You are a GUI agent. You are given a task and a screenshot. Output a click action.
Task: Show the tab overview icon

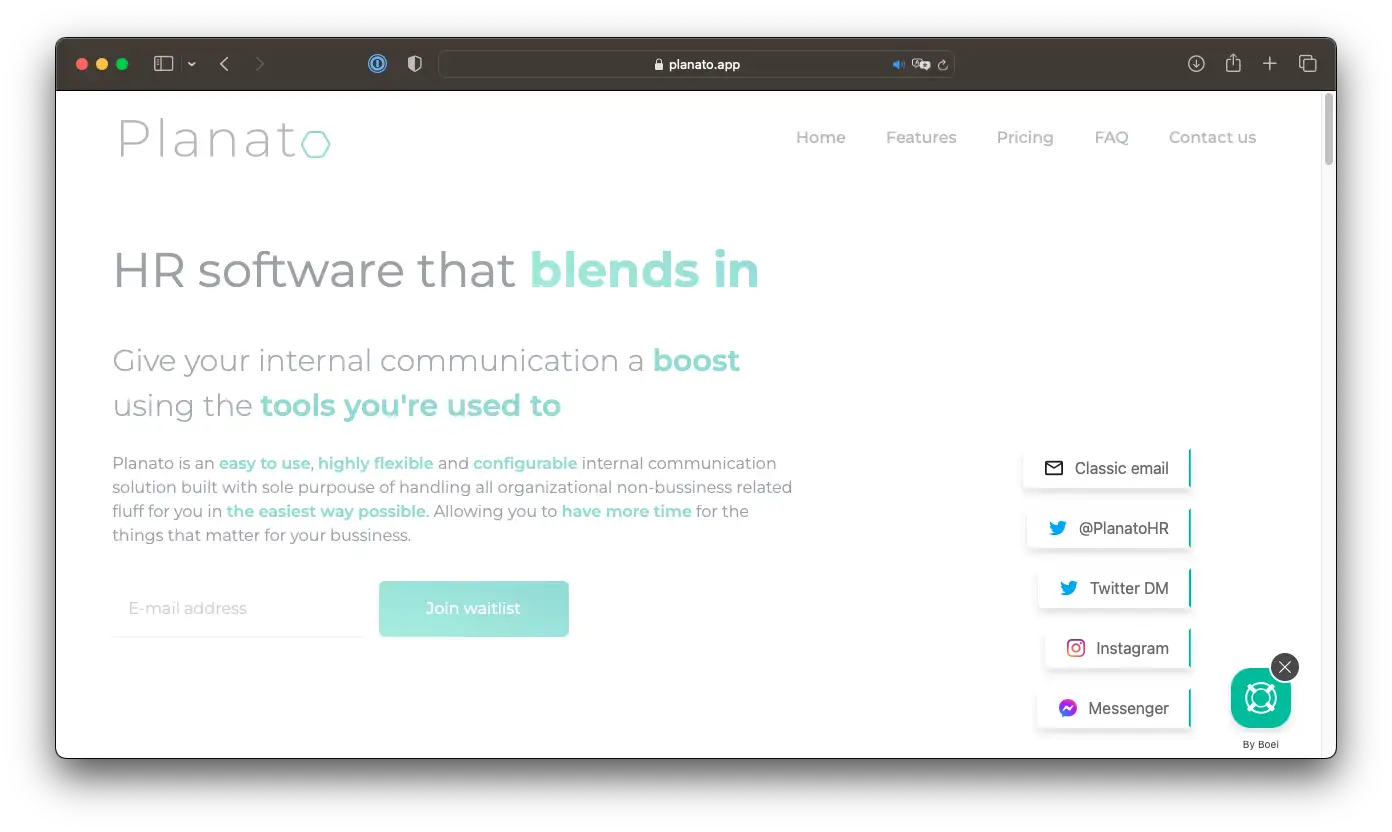1307,64
